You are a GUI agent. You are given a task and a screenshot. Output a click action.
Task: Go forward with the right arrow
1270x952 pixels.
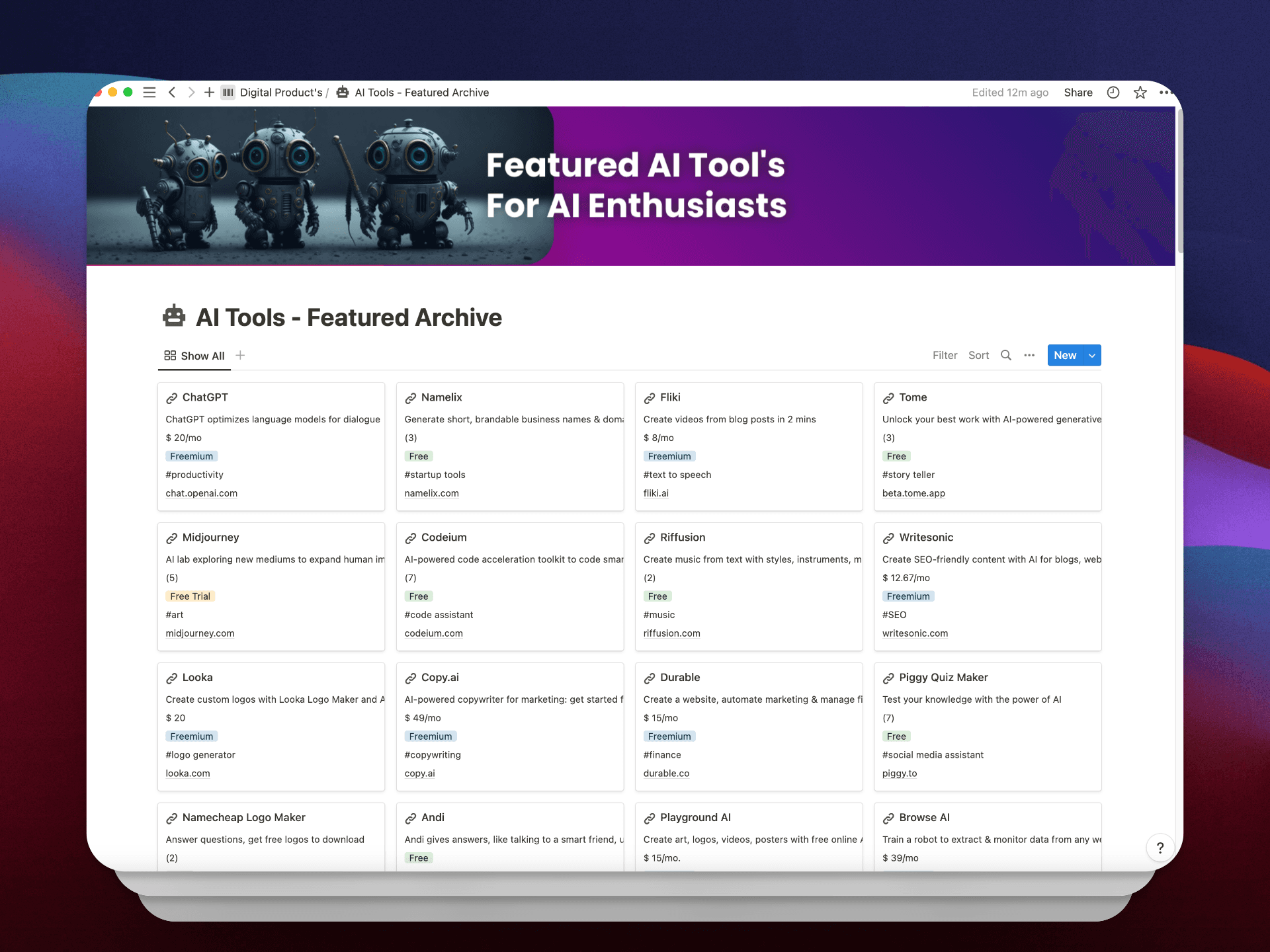tap(191, 93)
